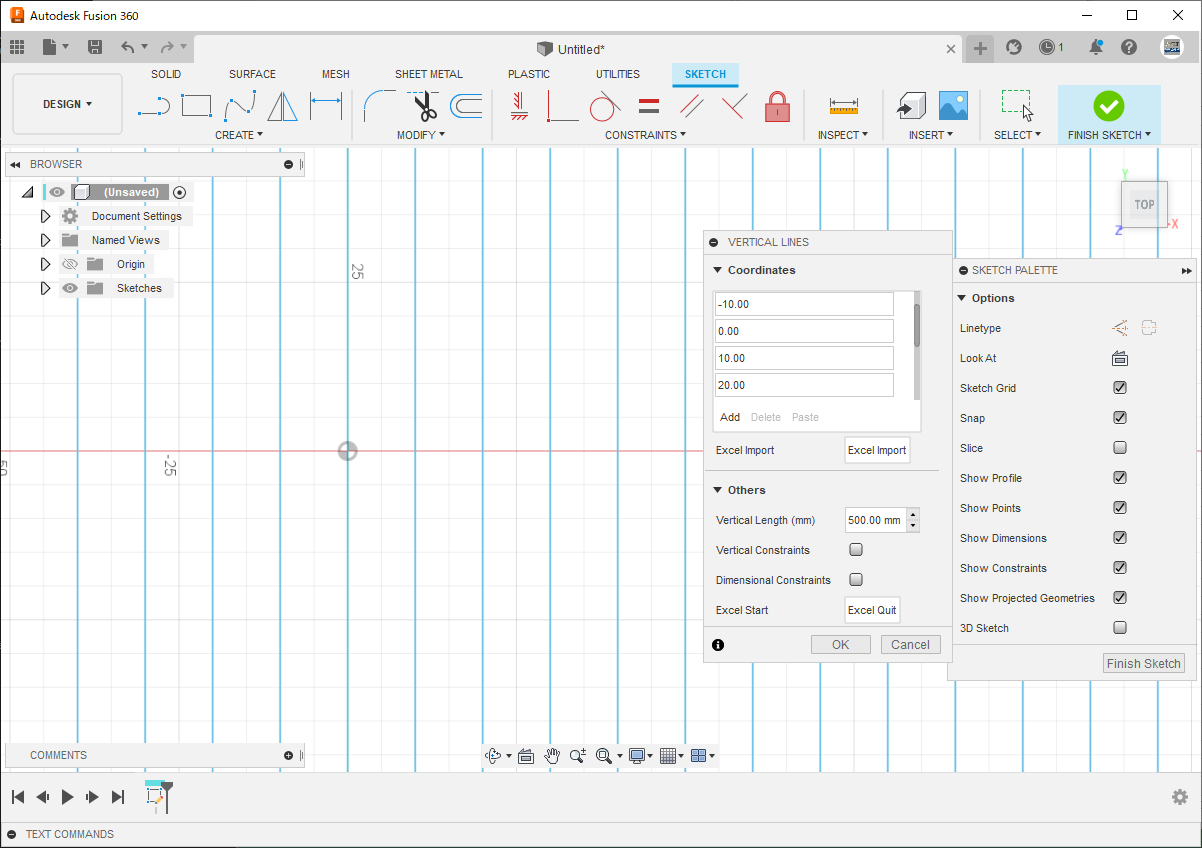Screen dimensions: 1202x848
Task: Click the Look At icon in Sketch Palette
Action: pyautogui.click(x=1120, y=358)
